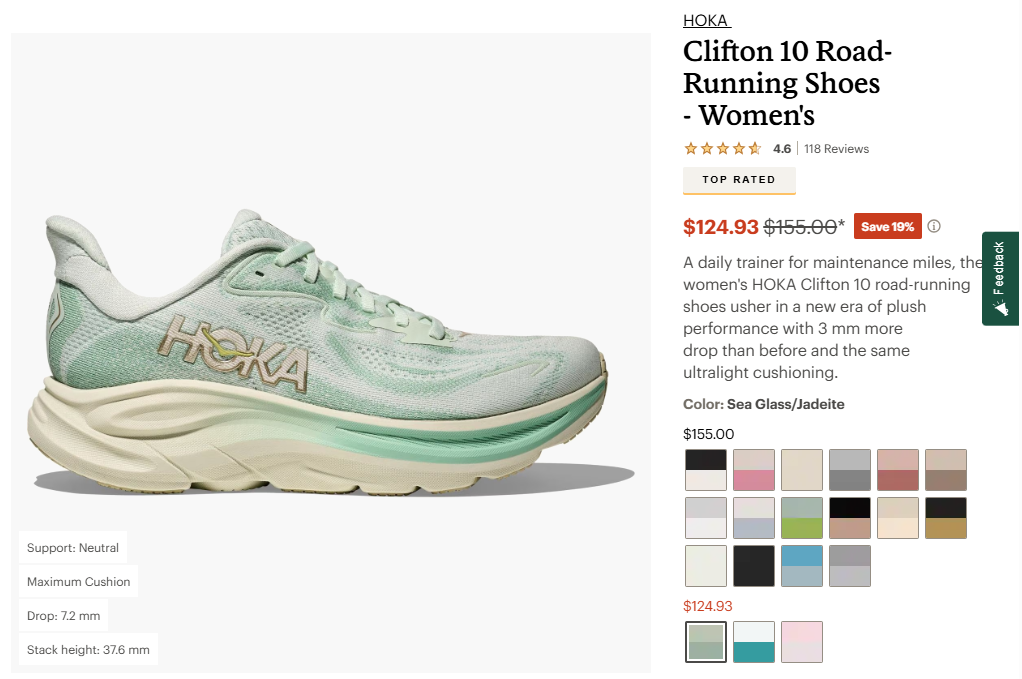Choose the sage and lime green swatch
1022x679 pixels.
pyautogui.click(x=802, y=518)
